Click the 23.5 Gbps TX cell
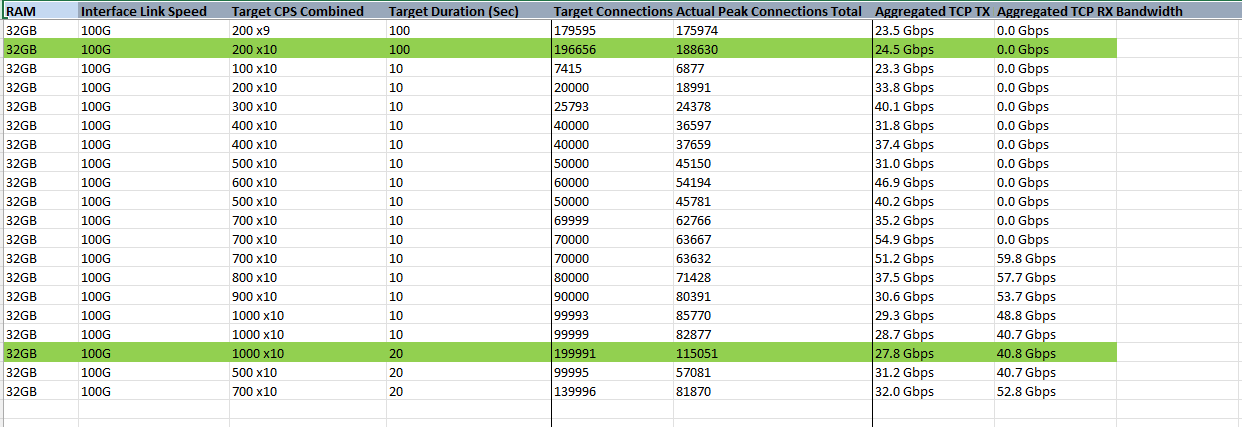This screenshot has height=427, width=1242. coord(934,30)
